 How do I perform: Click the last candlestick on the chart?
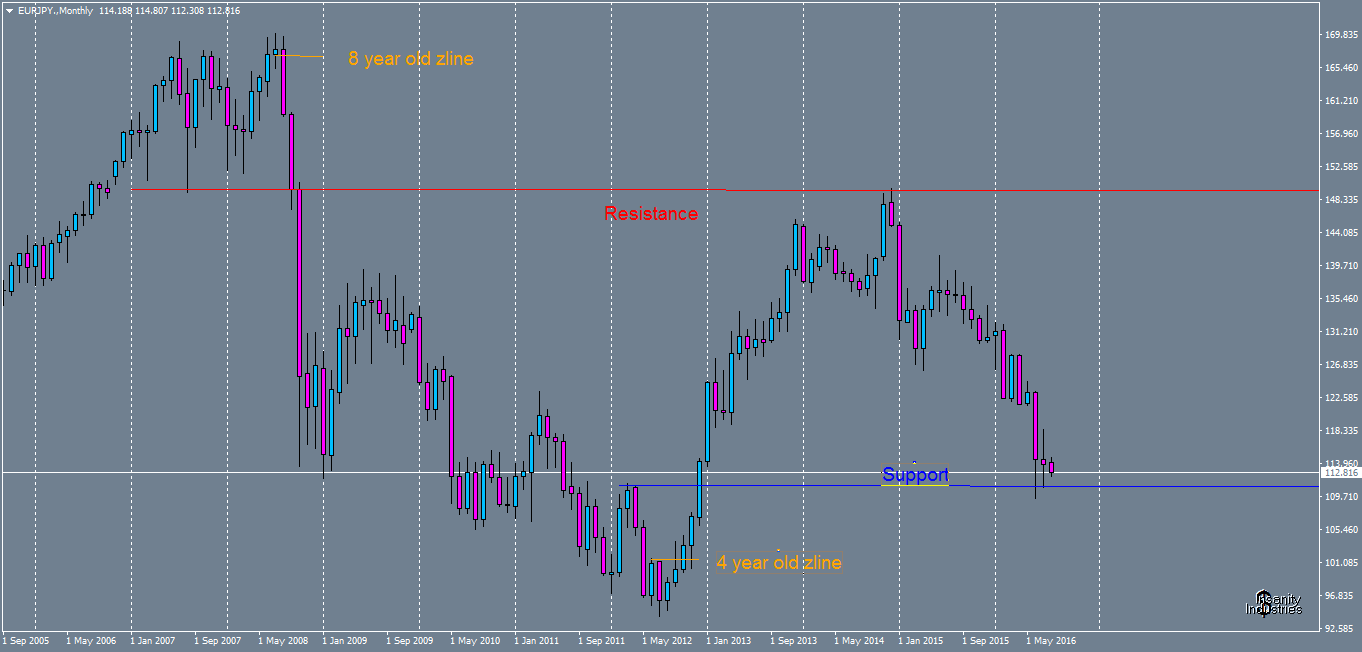pyautogui.click(x=1052, y=465)
